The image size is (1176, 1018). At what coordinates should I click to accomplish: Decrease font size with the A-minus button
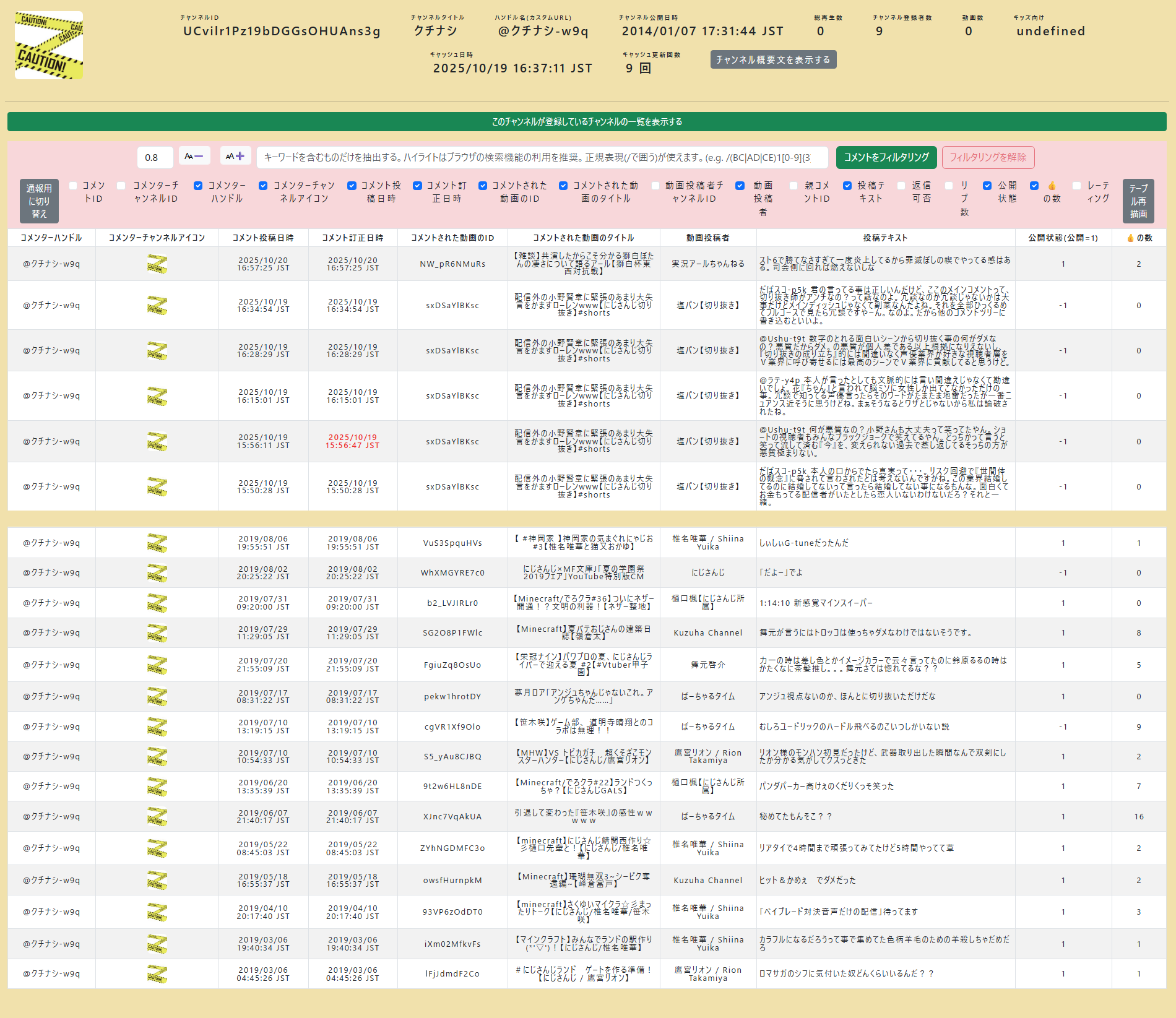(x=194, y=156)
